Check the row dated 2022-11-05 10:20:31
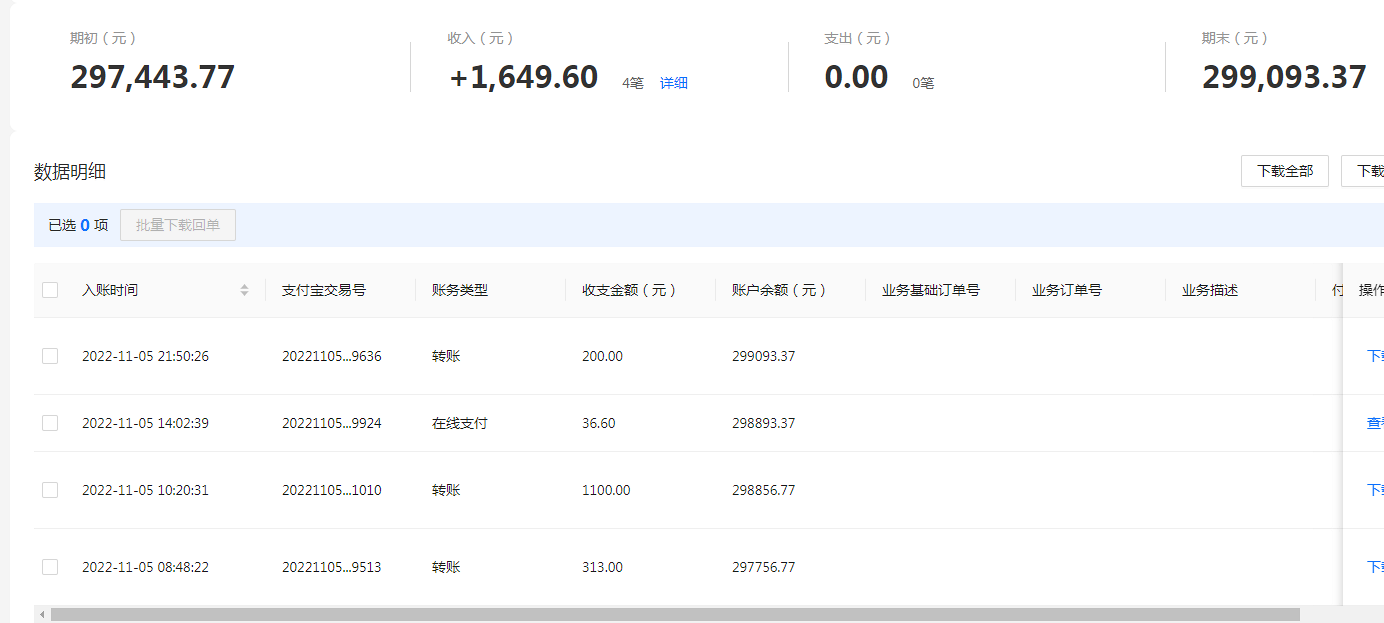1384x623 pixels. (50, 490)
